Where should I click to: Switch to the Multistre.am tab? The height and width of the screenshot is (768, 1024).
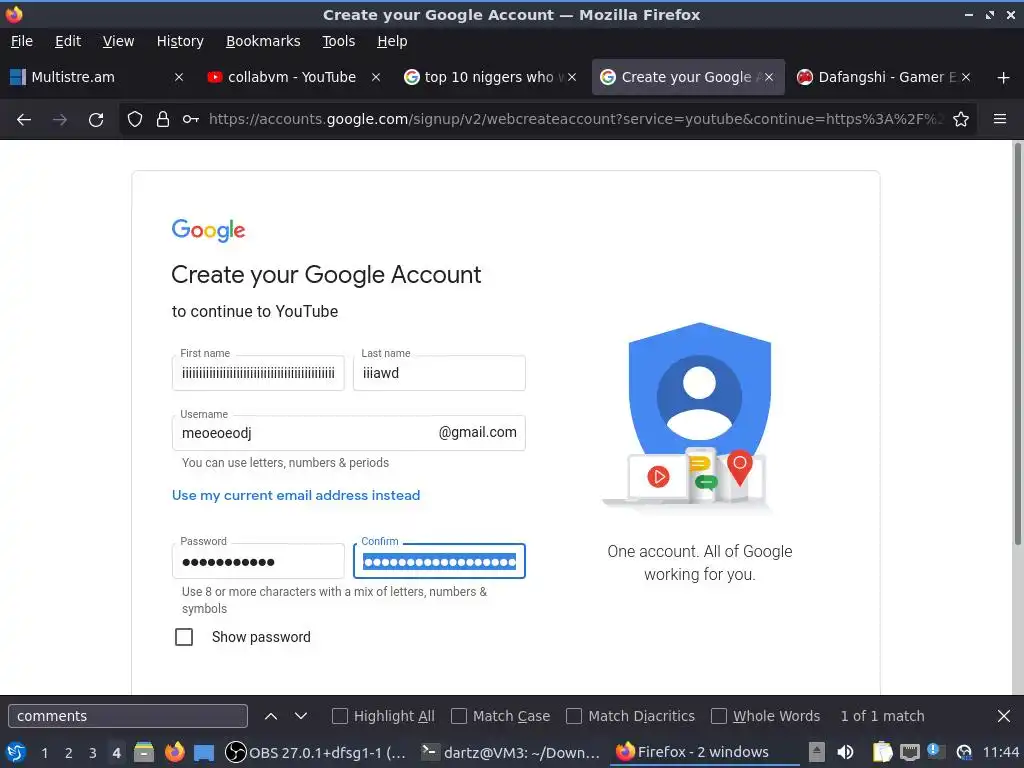click(97, 77)
